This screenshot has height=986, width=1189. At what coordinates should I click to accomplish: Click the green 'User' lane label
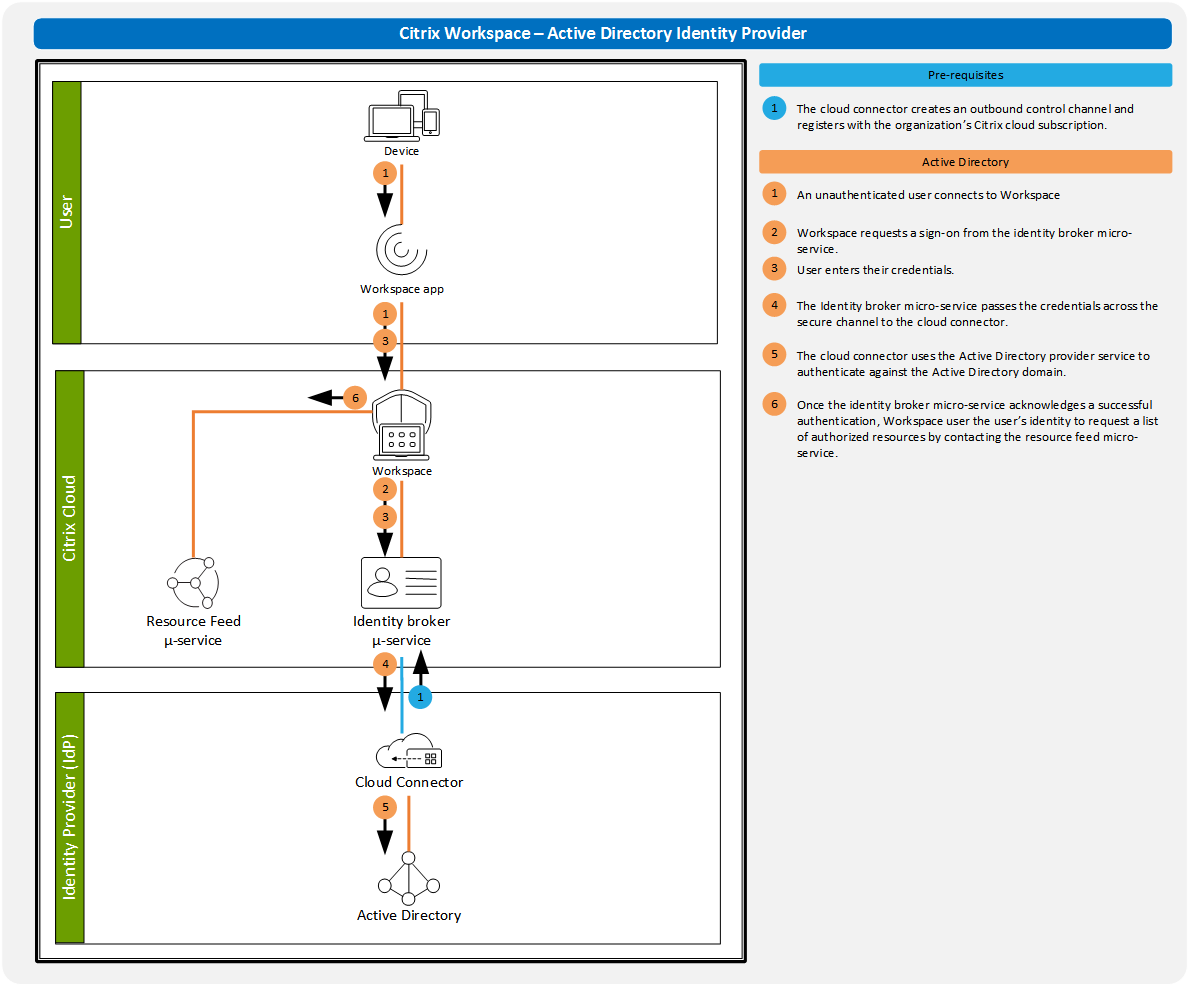click(67, 212)
